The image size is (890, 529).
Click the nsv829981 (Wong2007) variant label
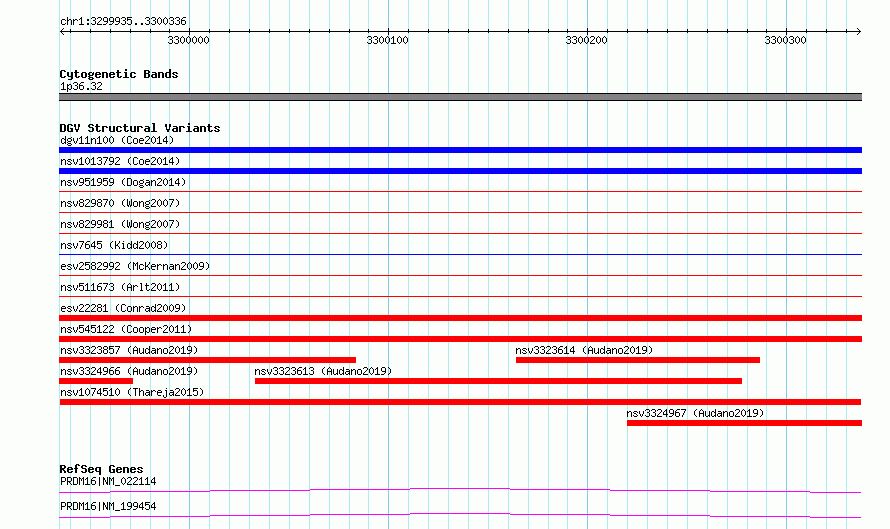[120, 224]
